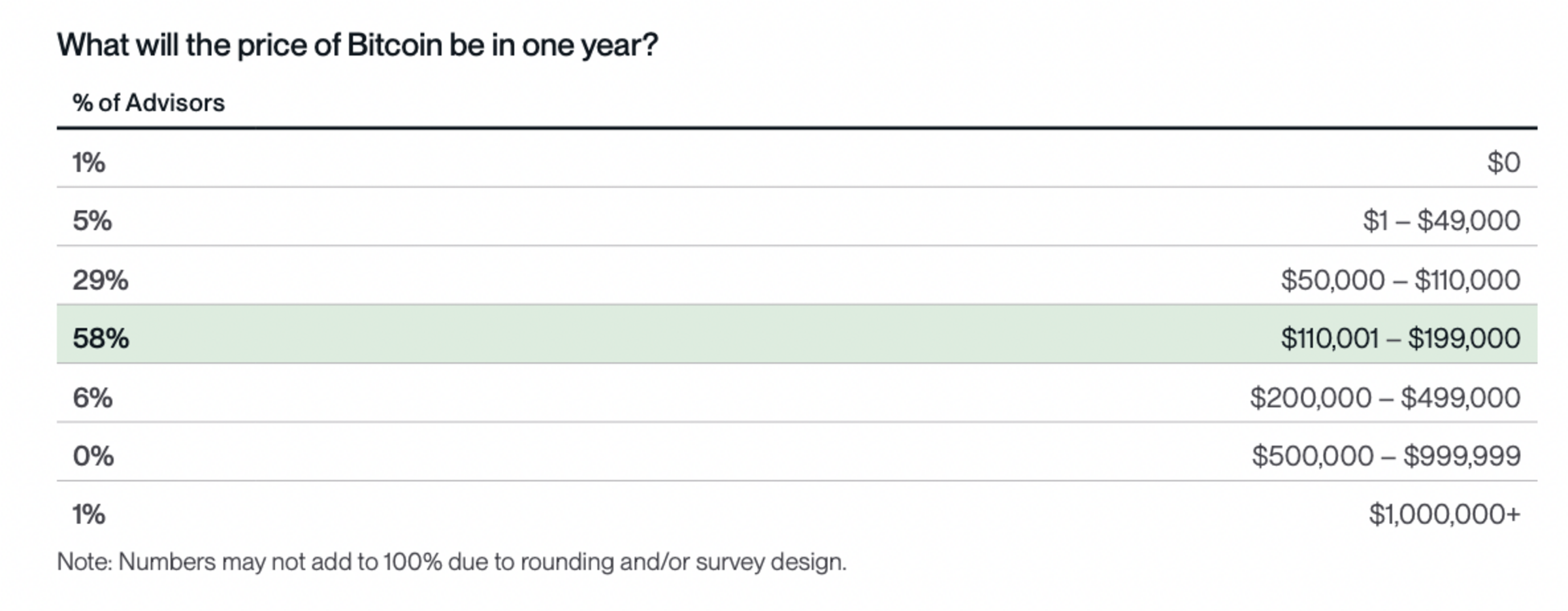Click the 1% value in the $1,000,000+ row
Image resolution: width=1568 pixels, height=611 pixels.
(89, 514)
